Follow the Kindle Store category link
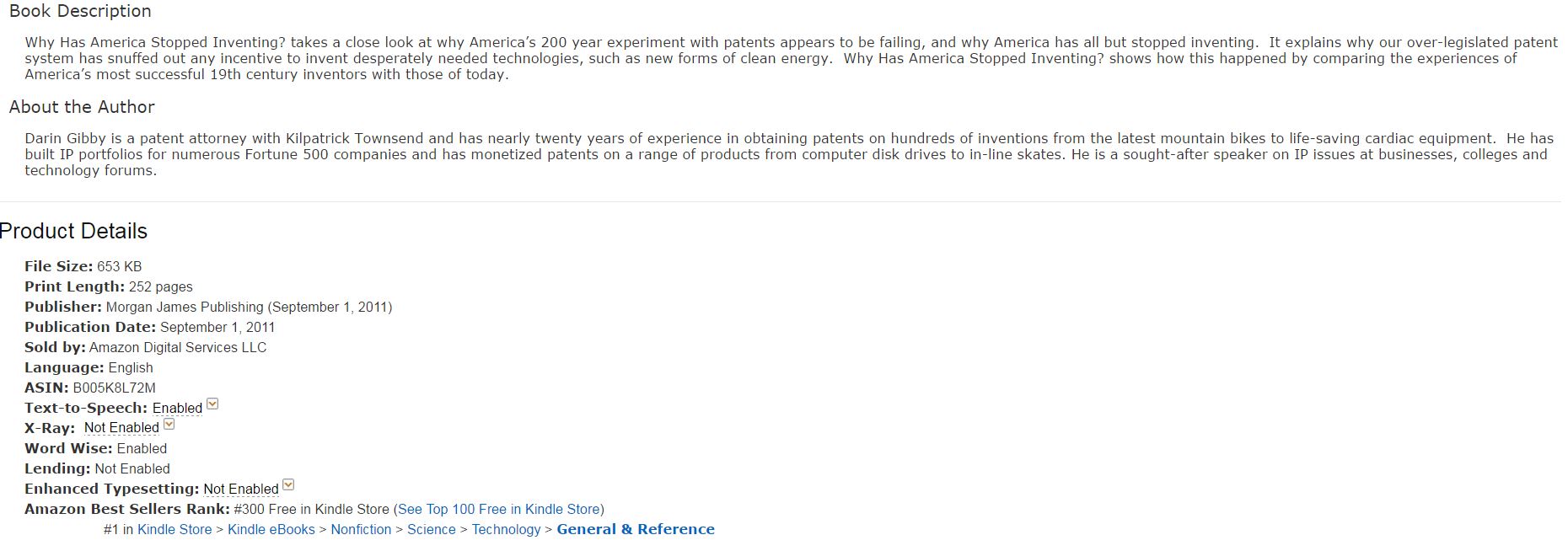This screenshot has height=551, width=1568. point(175,530)
